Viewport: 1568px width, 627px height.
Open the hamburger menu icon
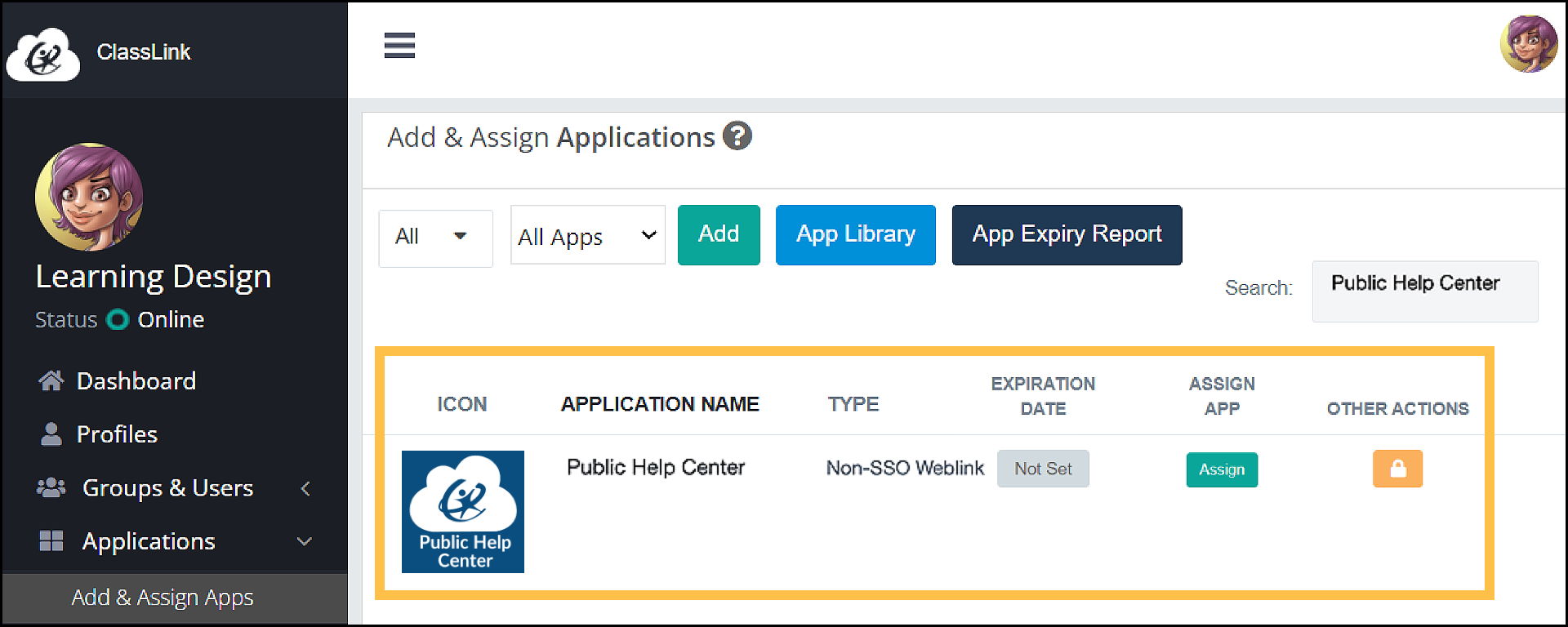click(x=399, y=46)
